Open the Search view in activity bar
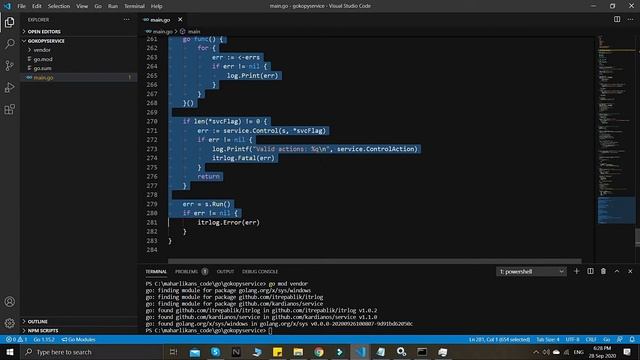640x360 pixels. (9, 44)
